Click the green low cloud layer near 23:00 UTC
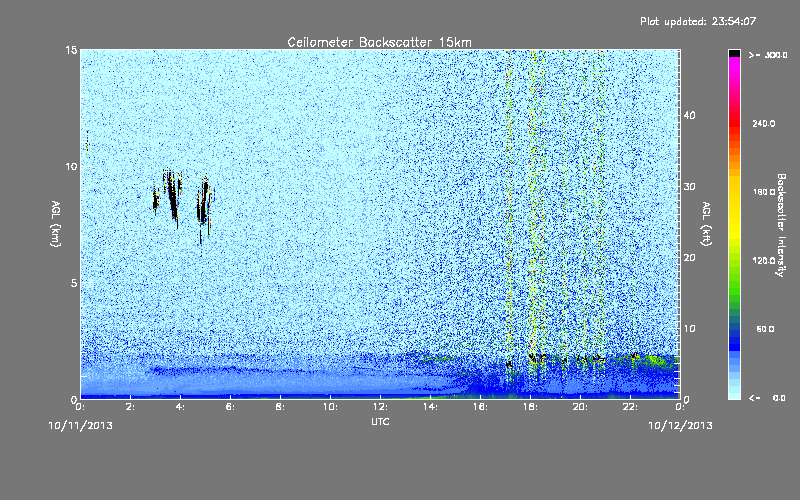800x500 pixels. (x=657, y=360)
